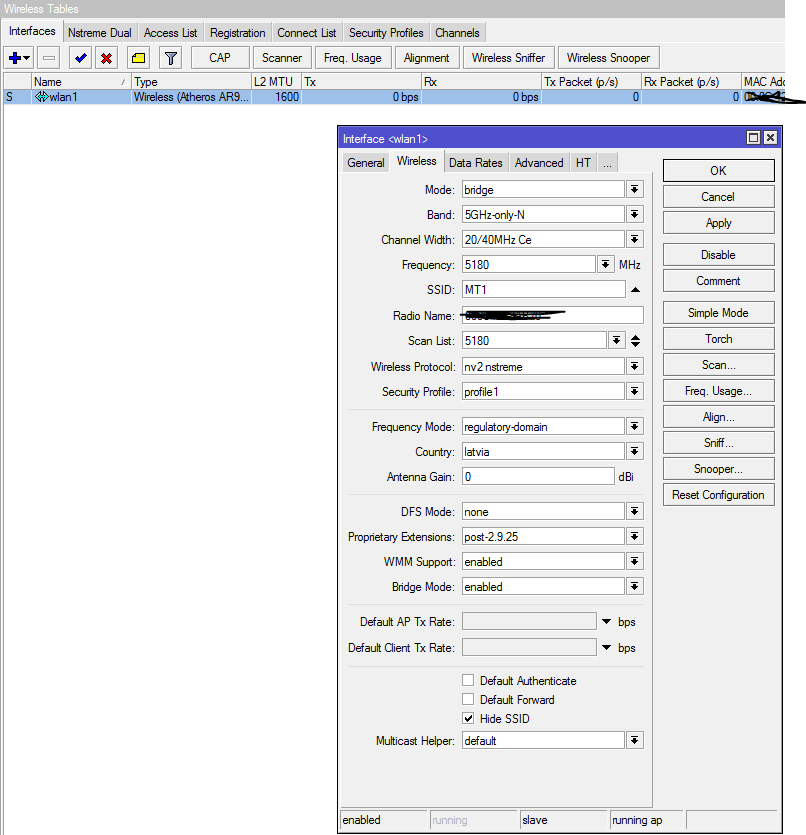Click the wlan1 interface row icon
Screen dimensions: 806x835
(42, 97)
